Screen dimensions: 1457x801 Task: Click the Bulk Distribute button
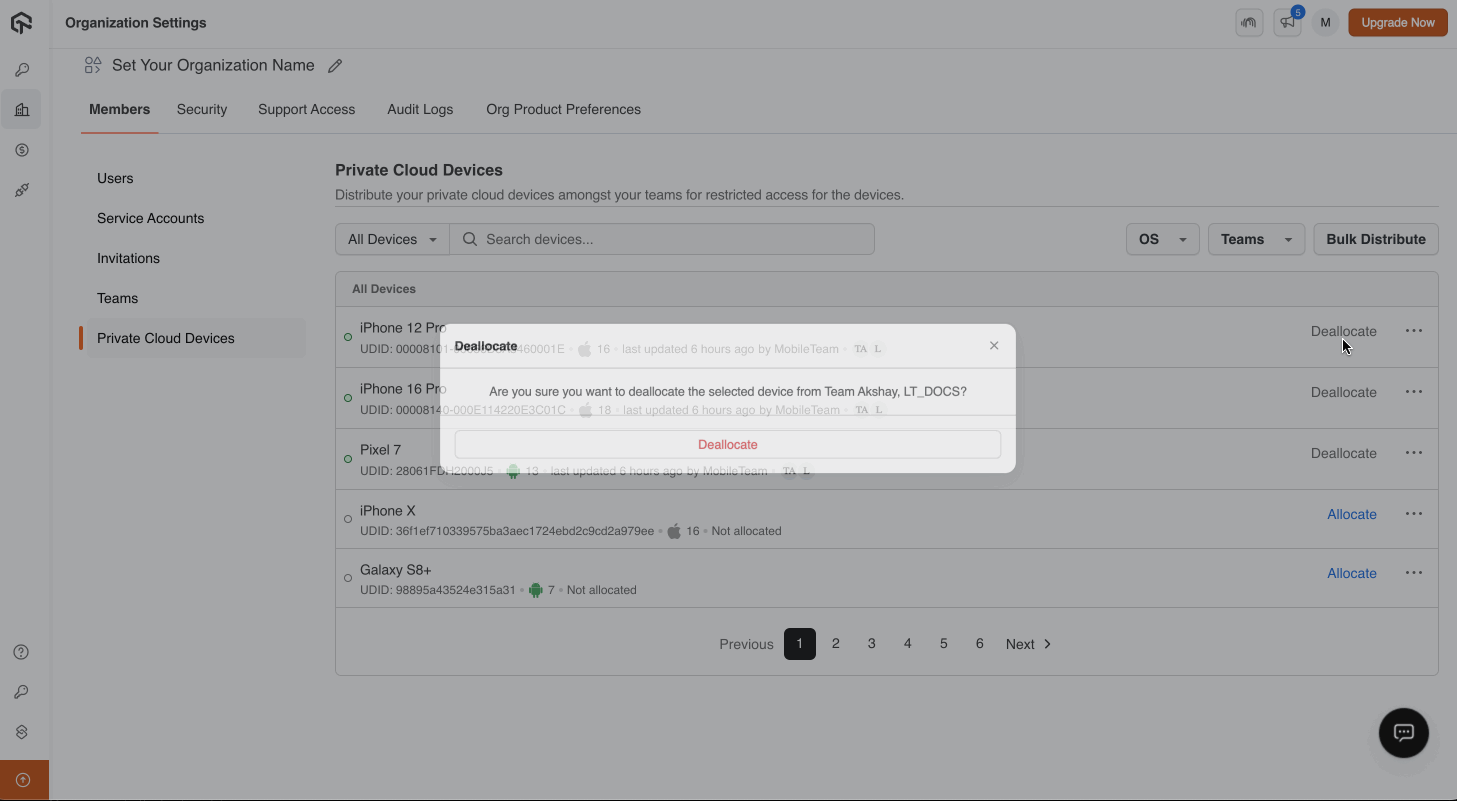[x=1375, y=239]
